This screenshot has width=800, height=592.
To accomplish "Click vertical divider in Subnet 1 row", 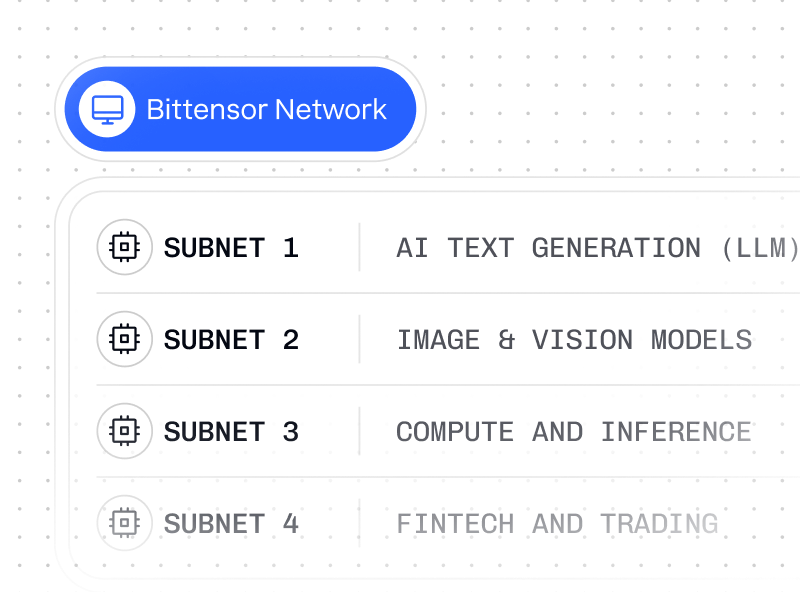I will pos(359,248).
